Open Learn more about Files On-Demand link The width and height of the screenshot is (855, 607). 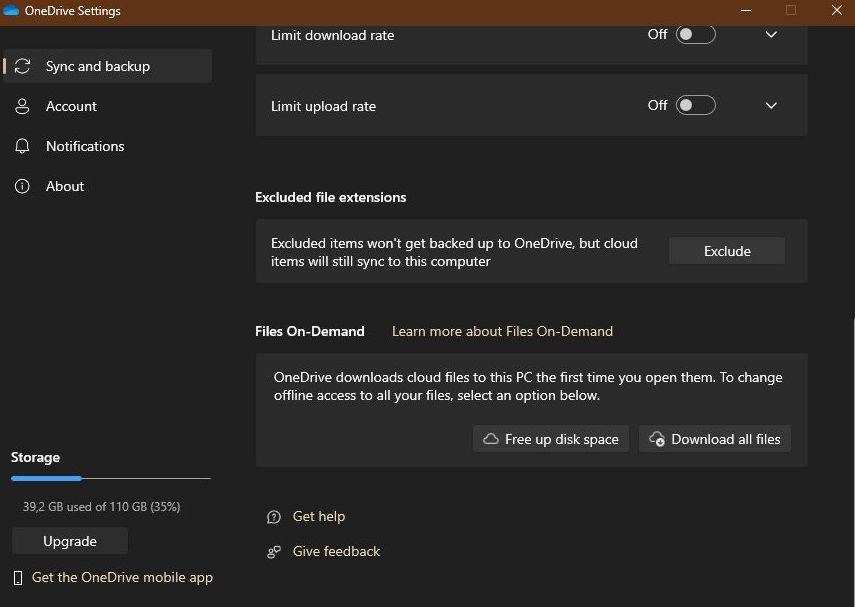502,331
